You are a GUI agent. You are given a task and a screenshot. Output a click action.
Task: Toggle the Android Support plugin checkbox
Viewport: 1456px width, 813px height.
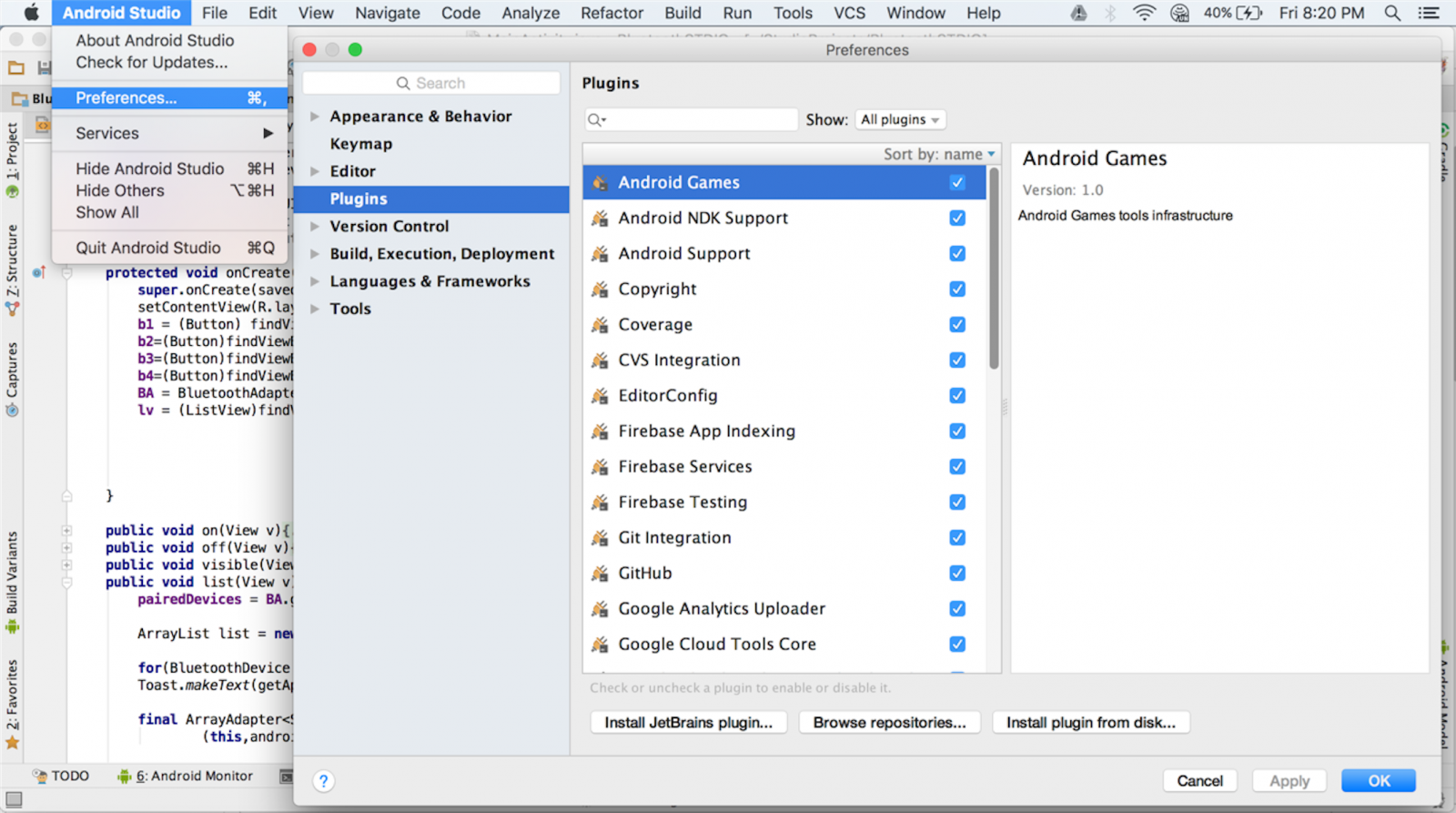[957, 253]
